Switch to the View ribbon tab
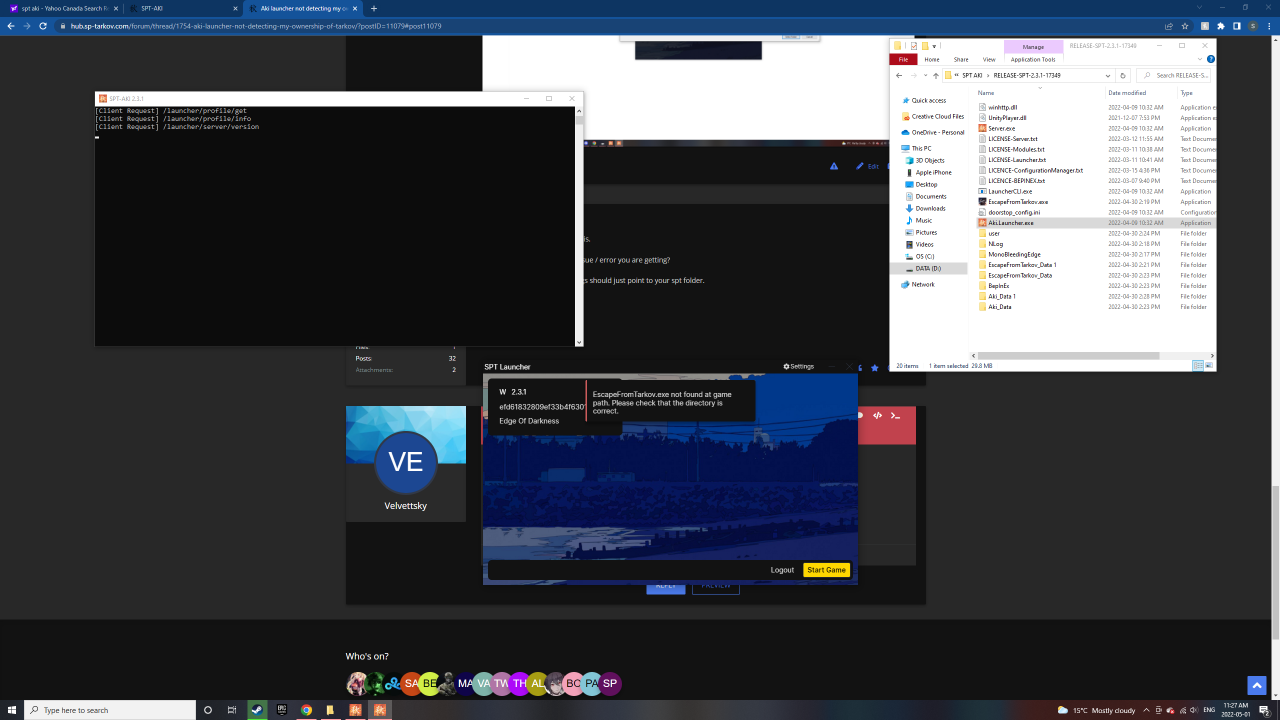This screenshot has width=1280, height=720. click(988, 59)
